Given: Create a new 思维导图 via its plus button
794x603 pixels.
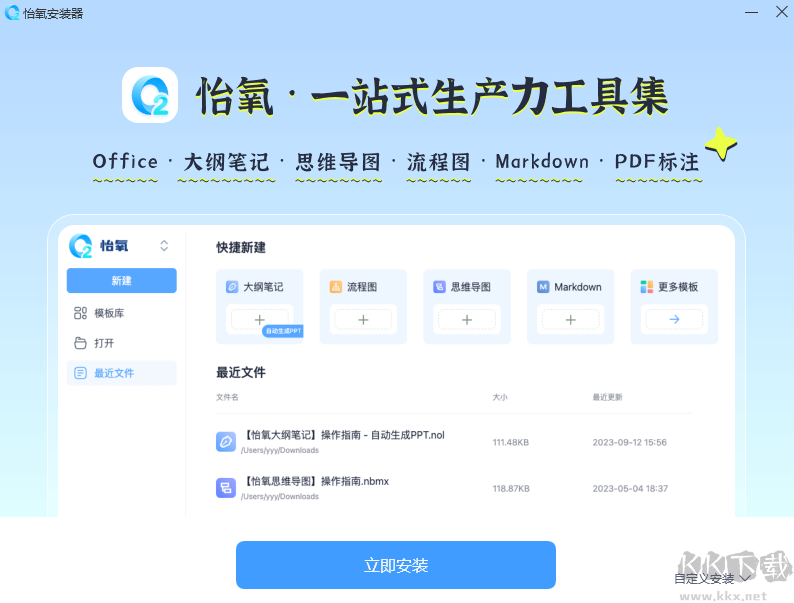Looking at the screenshot, I should tap(467, 319).
